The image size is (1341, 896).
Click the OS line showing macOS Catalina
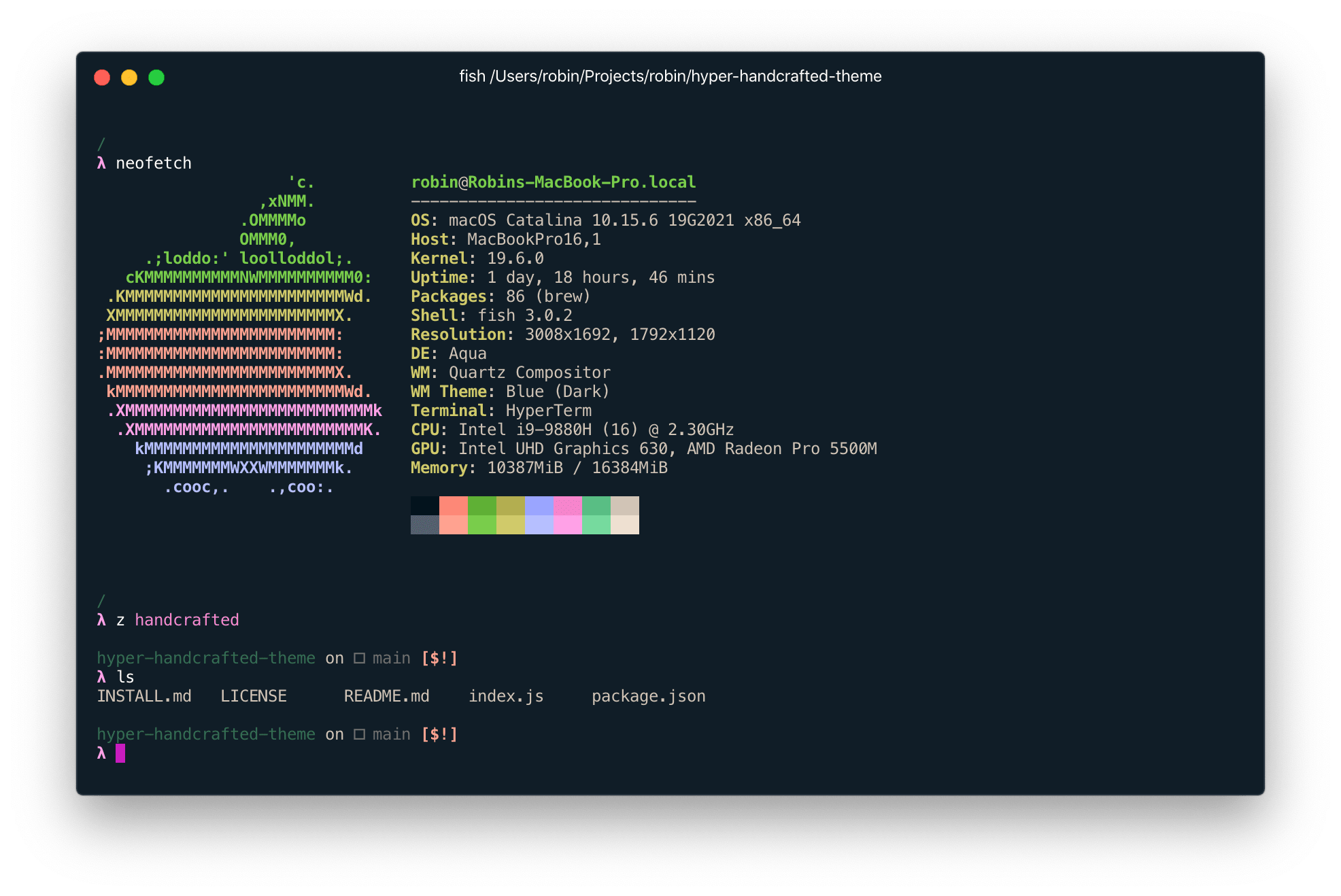[605, 220]
